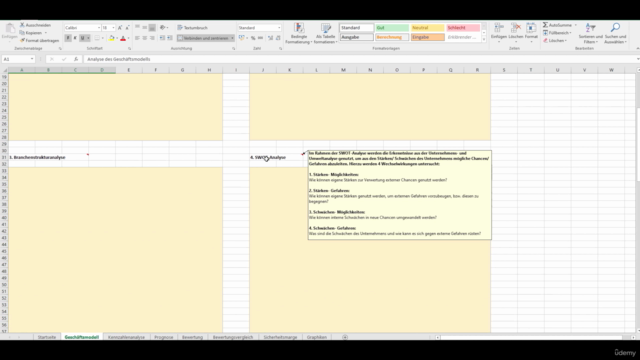Toggle Textumbruch wrap text
The width and height of the screenshot is (640, 360).
pos(192,27)
